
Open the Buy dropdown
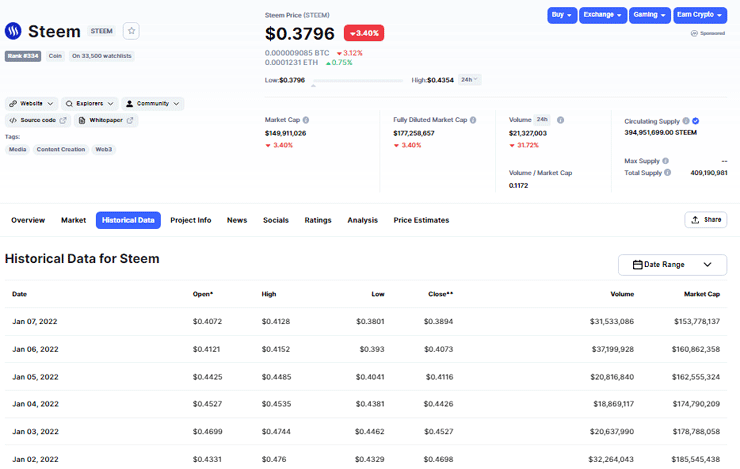562,15
